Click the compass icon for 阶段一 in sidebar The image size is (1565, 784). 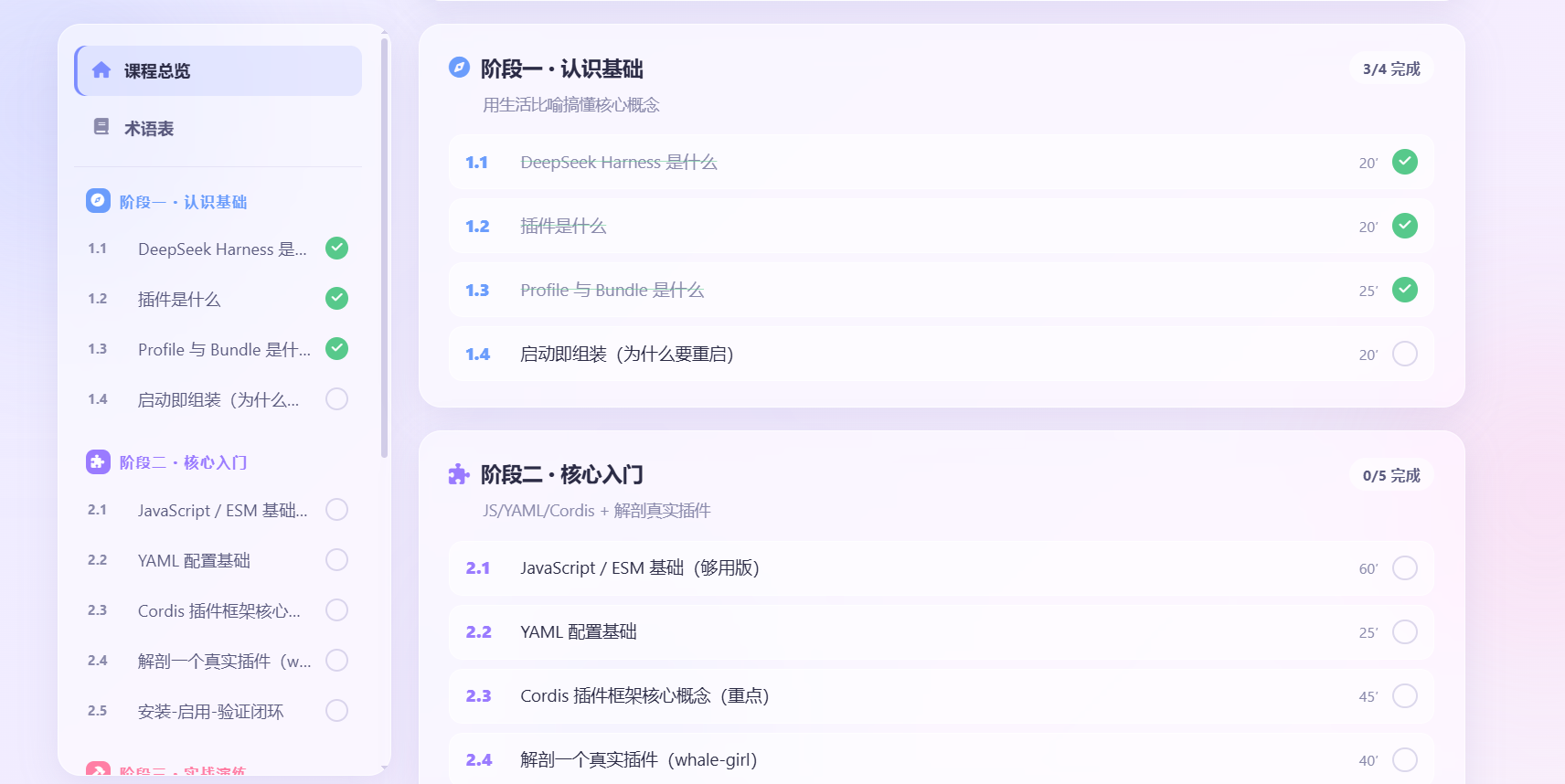[98, 201]
